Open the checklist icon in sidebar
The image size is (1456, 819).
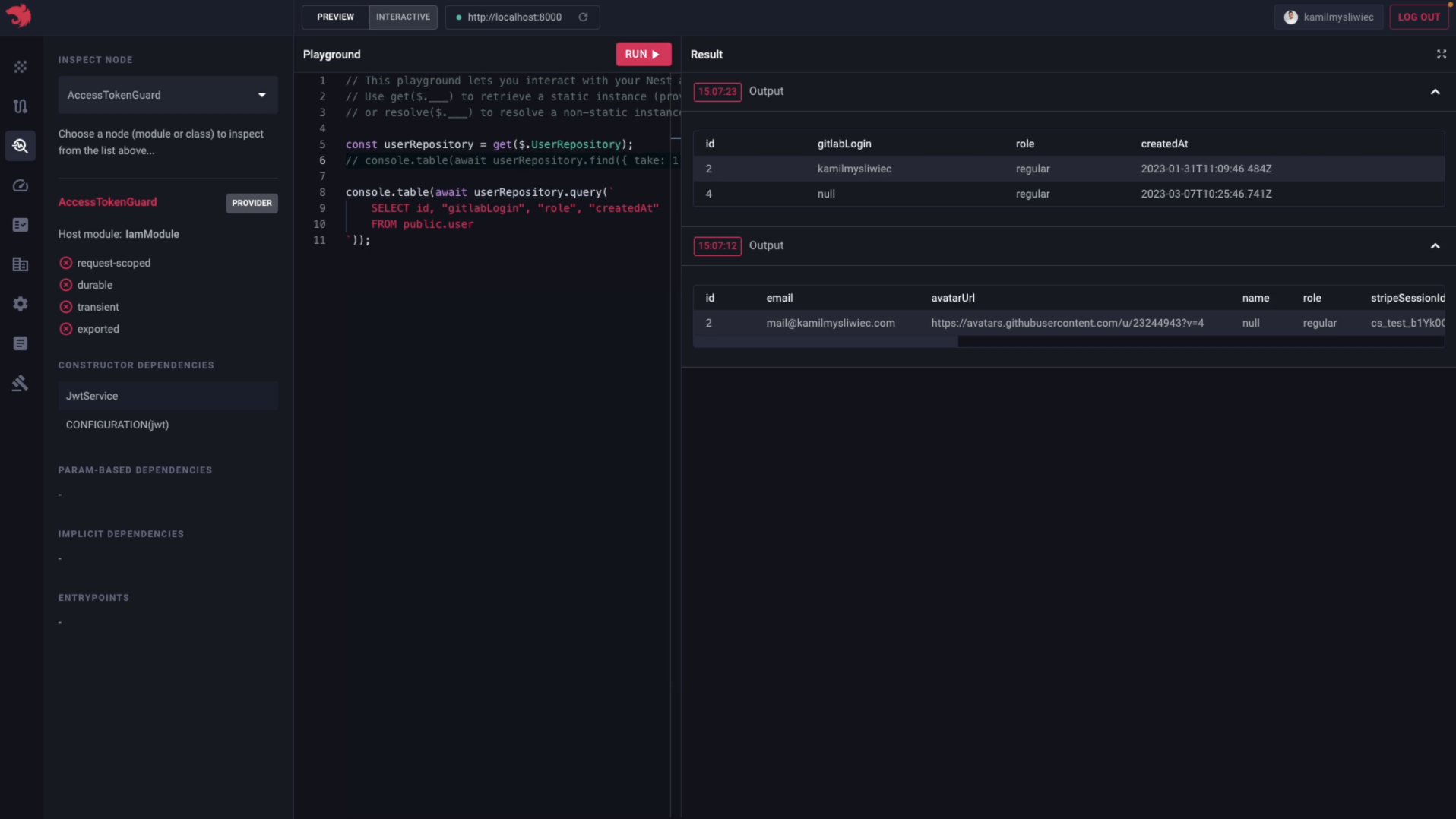21,225
